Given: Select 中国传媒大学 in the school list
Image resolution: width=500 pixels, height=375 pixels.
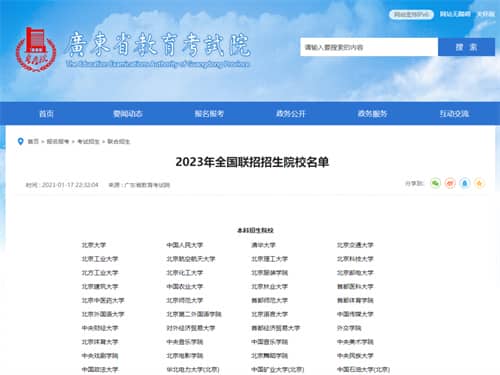Looking at the screenshot, I should [355, 314].
